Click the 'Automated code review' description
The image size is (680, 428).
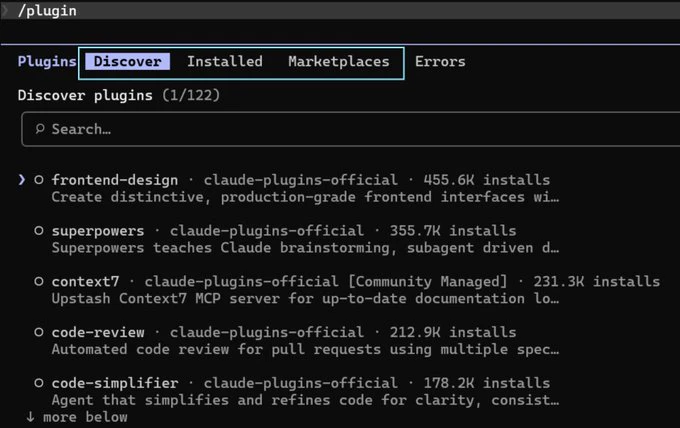pos(305,350)
